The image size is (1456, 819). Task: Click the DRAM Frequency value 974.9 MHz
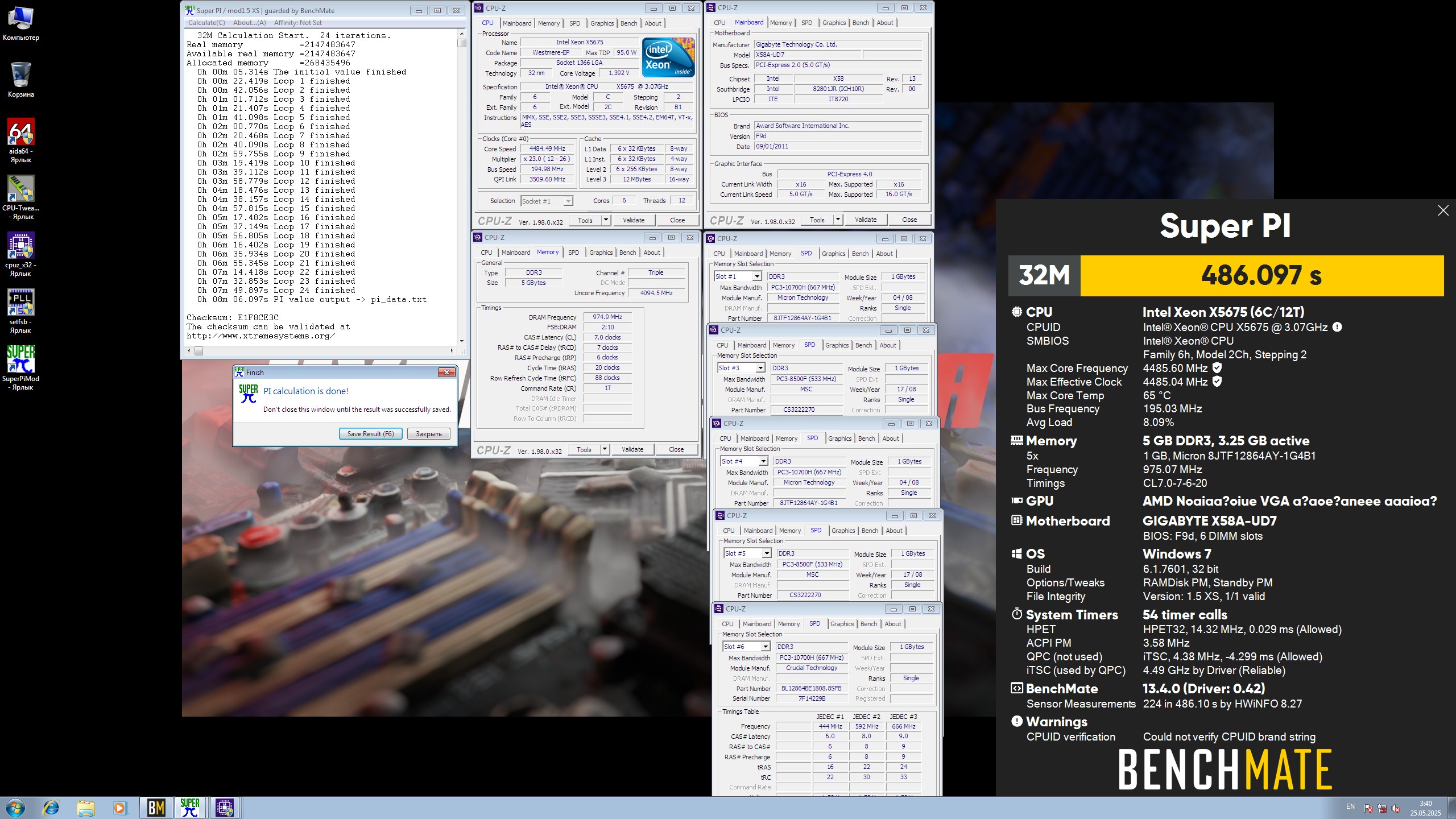tap(607, 317)
